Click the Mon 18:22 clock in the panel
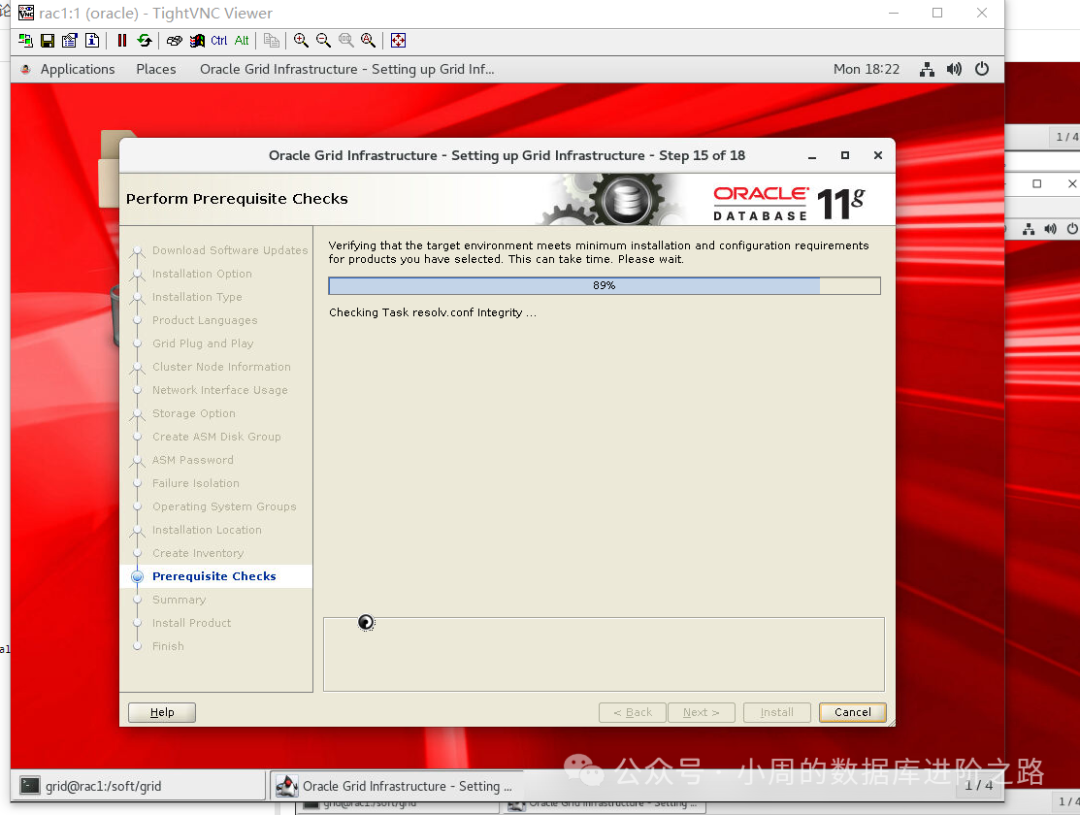 (866, 69)
